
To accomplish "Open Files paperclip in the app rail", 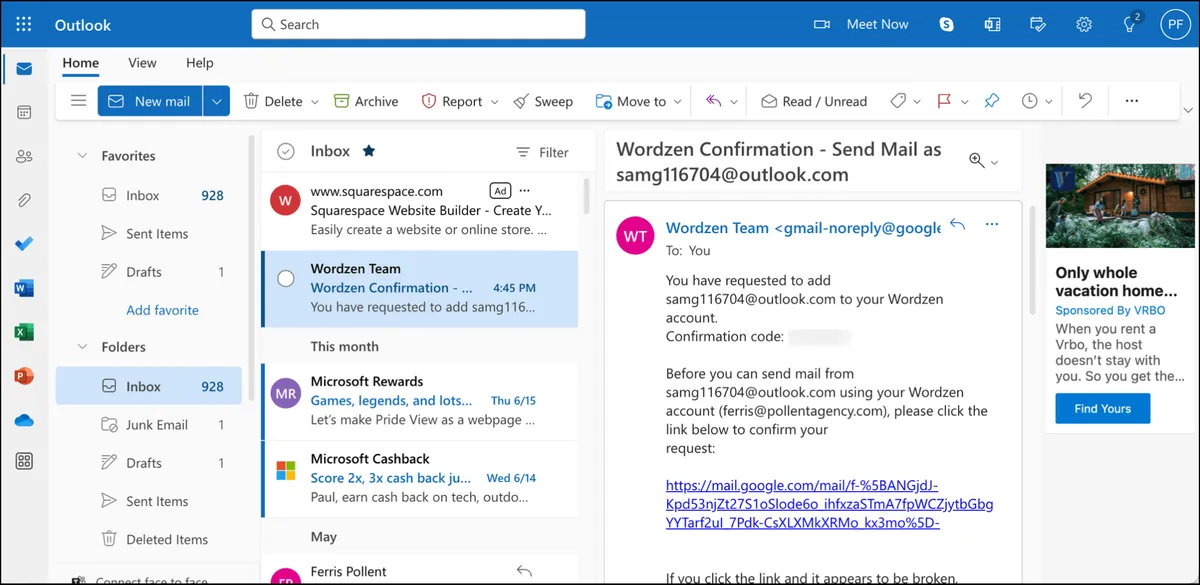I will [x=24, y=200].
